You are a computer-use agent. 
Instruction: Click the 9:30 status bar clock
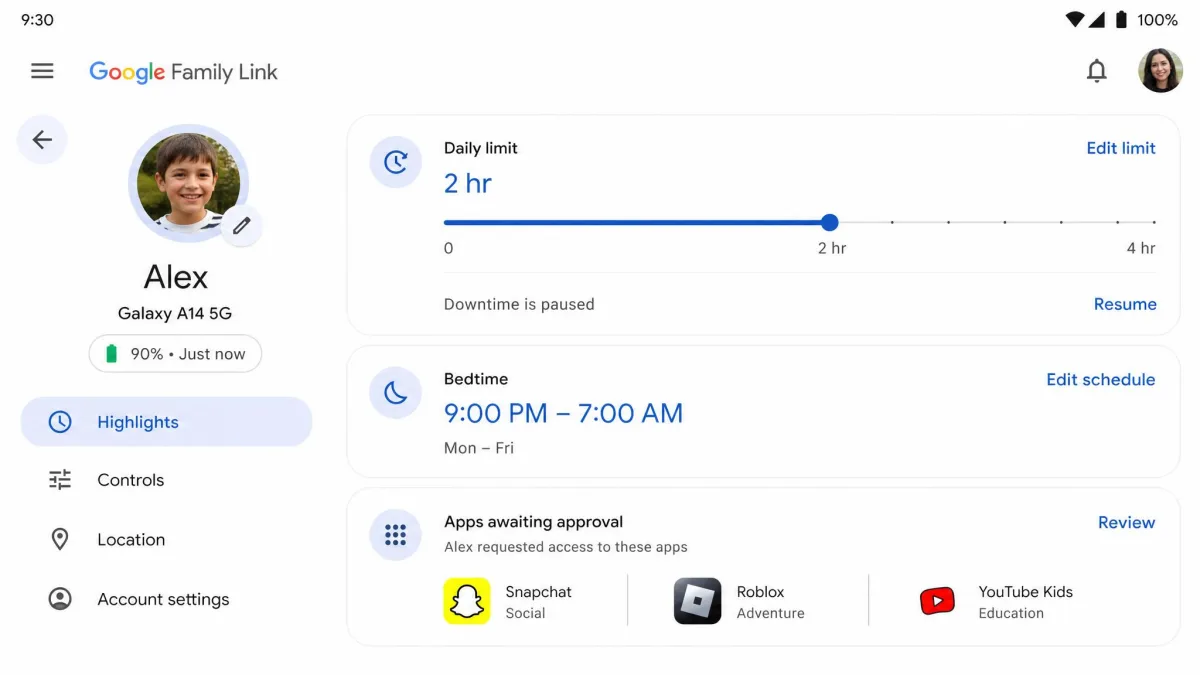pyautogui.click(x=37, y=20)
